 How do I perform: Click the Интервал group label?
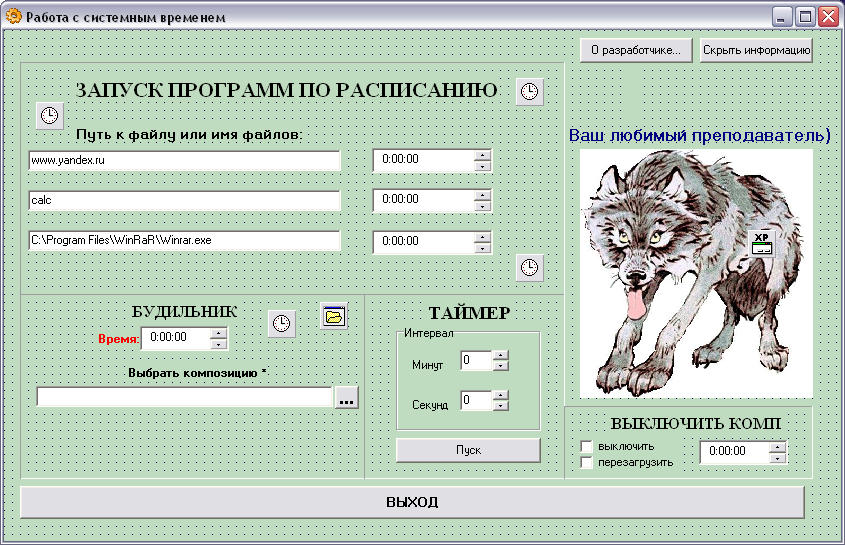tap(428, 333)
